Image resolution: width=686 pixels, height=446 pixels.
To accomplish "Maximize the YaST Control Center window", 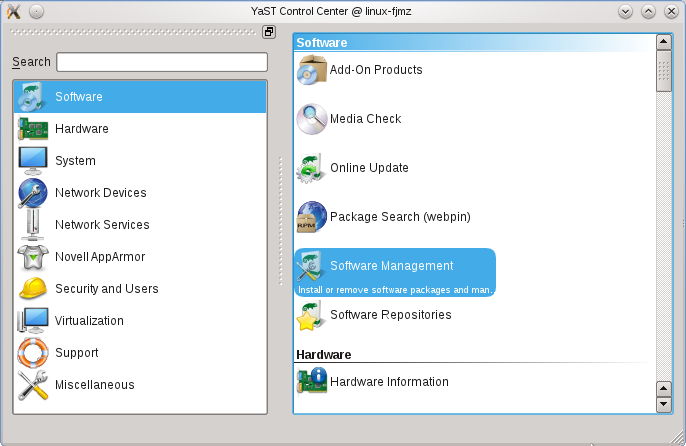I will (x=648, y=11).
